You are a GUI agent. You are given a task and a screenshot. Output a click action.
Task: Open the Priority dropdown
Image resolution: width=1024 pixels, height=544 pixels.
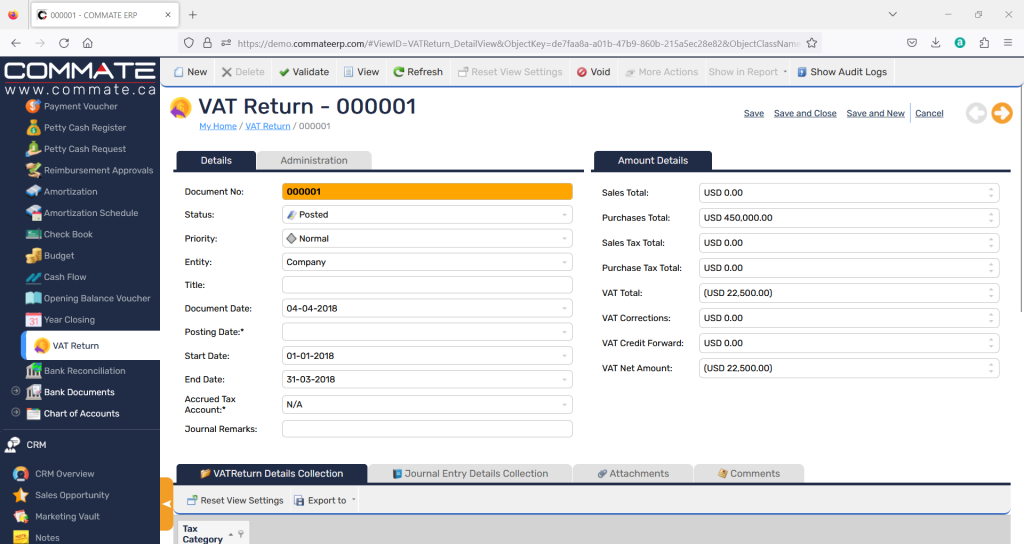[564, 239]
